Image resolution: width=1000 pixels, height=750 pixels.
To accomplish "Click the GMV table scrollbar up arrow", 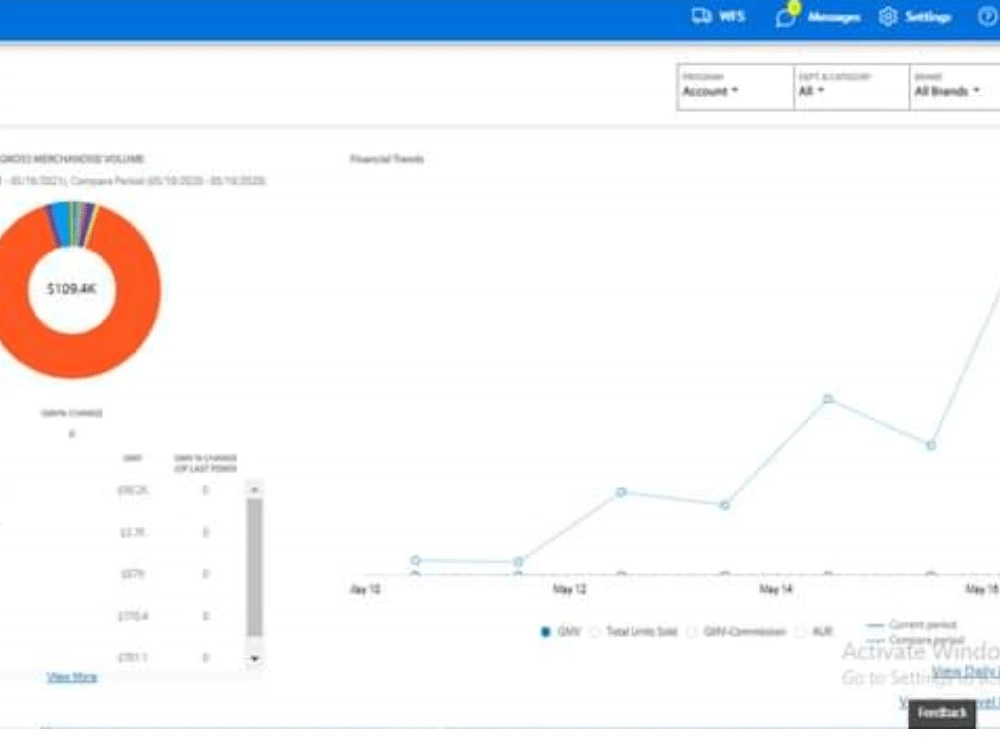I will coord(254,490).
